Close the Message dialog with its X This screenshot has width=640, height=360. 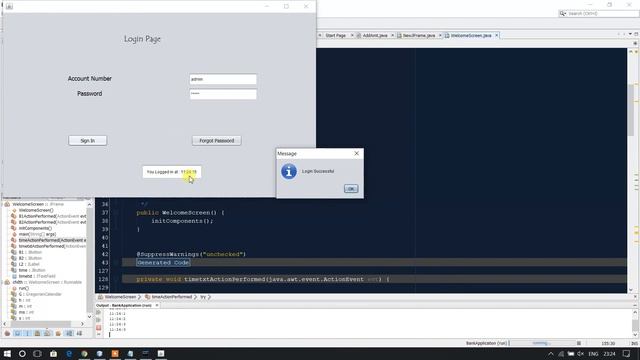pyautogui.click(x=356, y=153)
